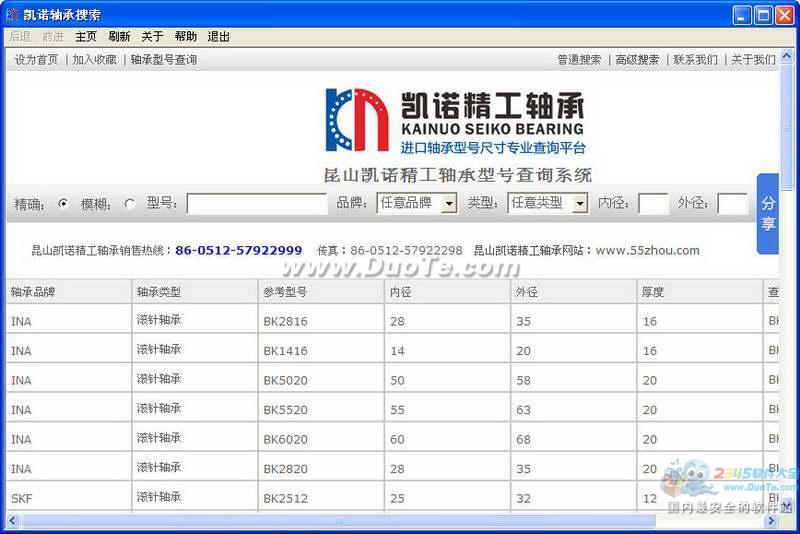Click 滚针轴承 type in BK1416 row
Image resolution: width=800 pixels, height=534 pixels.
pyautogui.click(x=195, y=350)
